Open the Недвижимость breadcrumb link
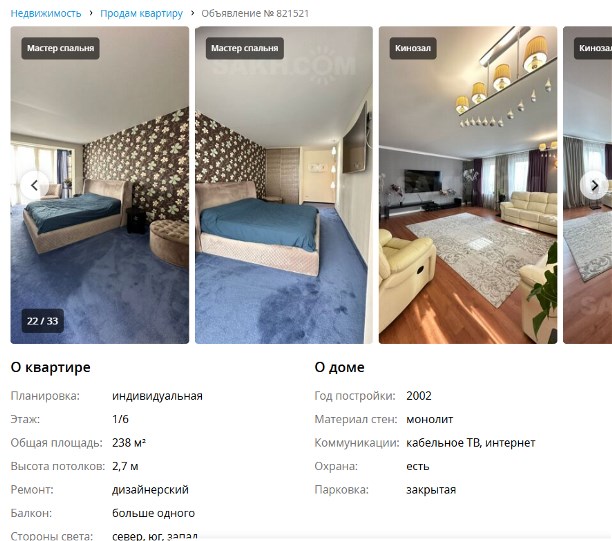The height and width of the screenshot is (541, 612). pyautogui.click(x=46, y=14)
